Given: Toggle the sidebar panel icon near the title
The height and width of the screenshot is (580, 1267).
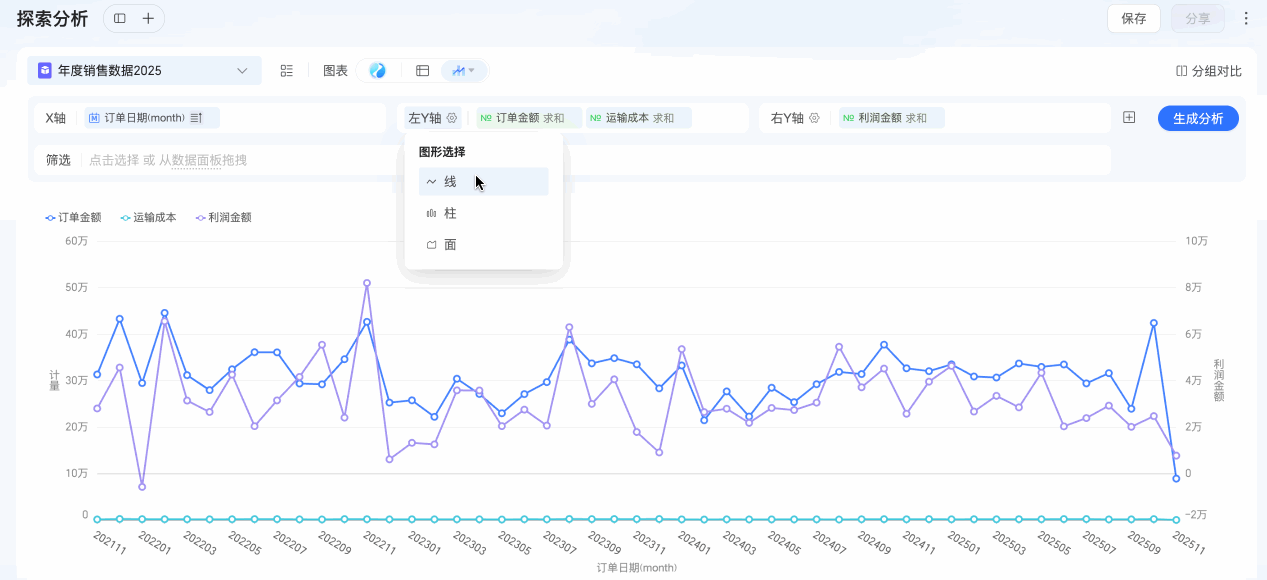Looking at the screenshot, I should point(120,18).
